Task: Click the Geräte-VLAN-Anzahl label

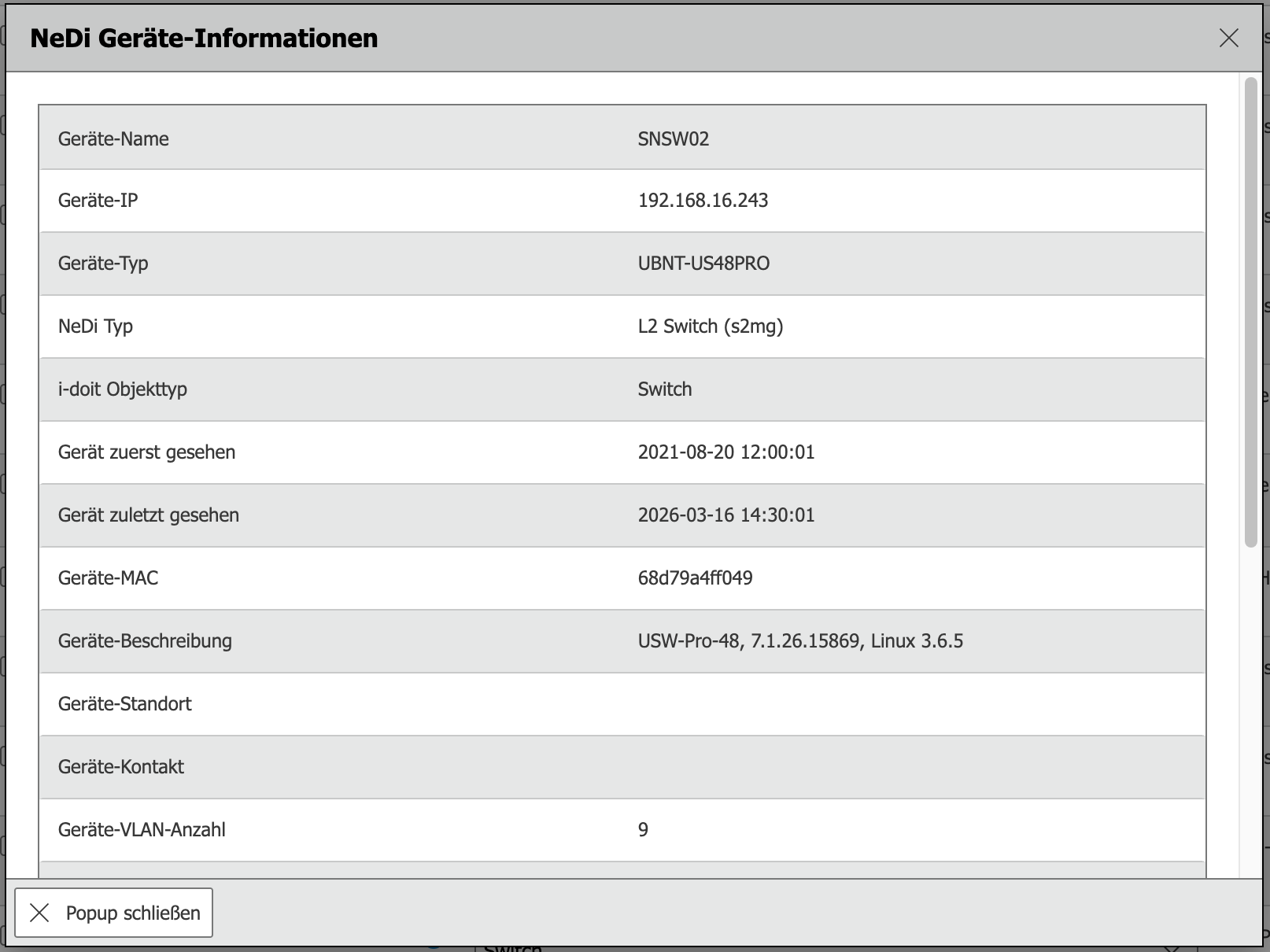Action: pyautogui.click(x=142, y=830)
